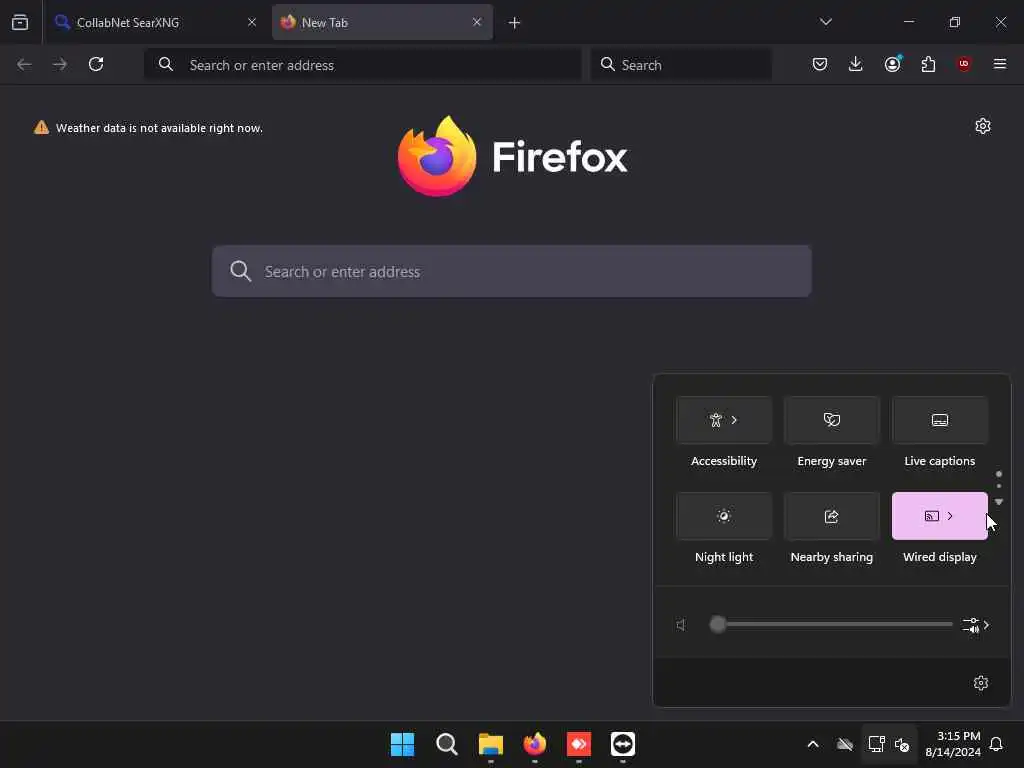Open sound output selection icon
Image resolution: width=1024 pixels, height=768 pixels.
coord(976,625)
